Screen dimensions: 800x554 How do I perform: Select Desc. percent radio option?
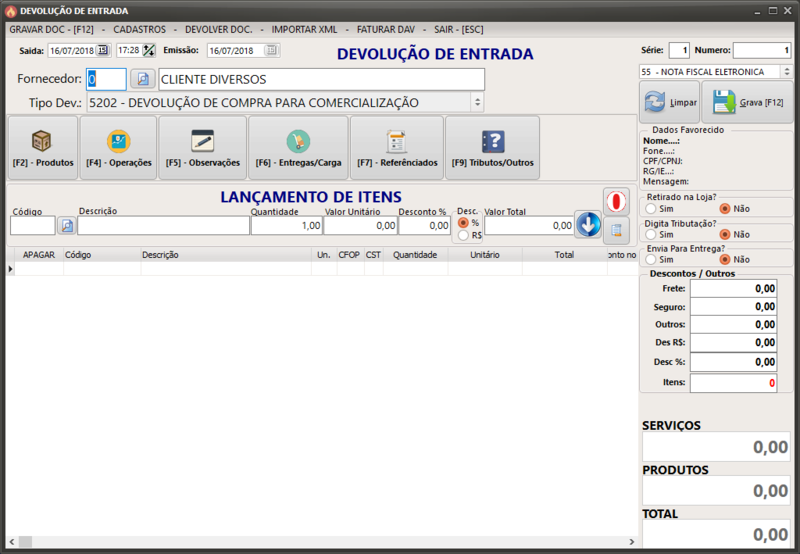coord(463,223)
